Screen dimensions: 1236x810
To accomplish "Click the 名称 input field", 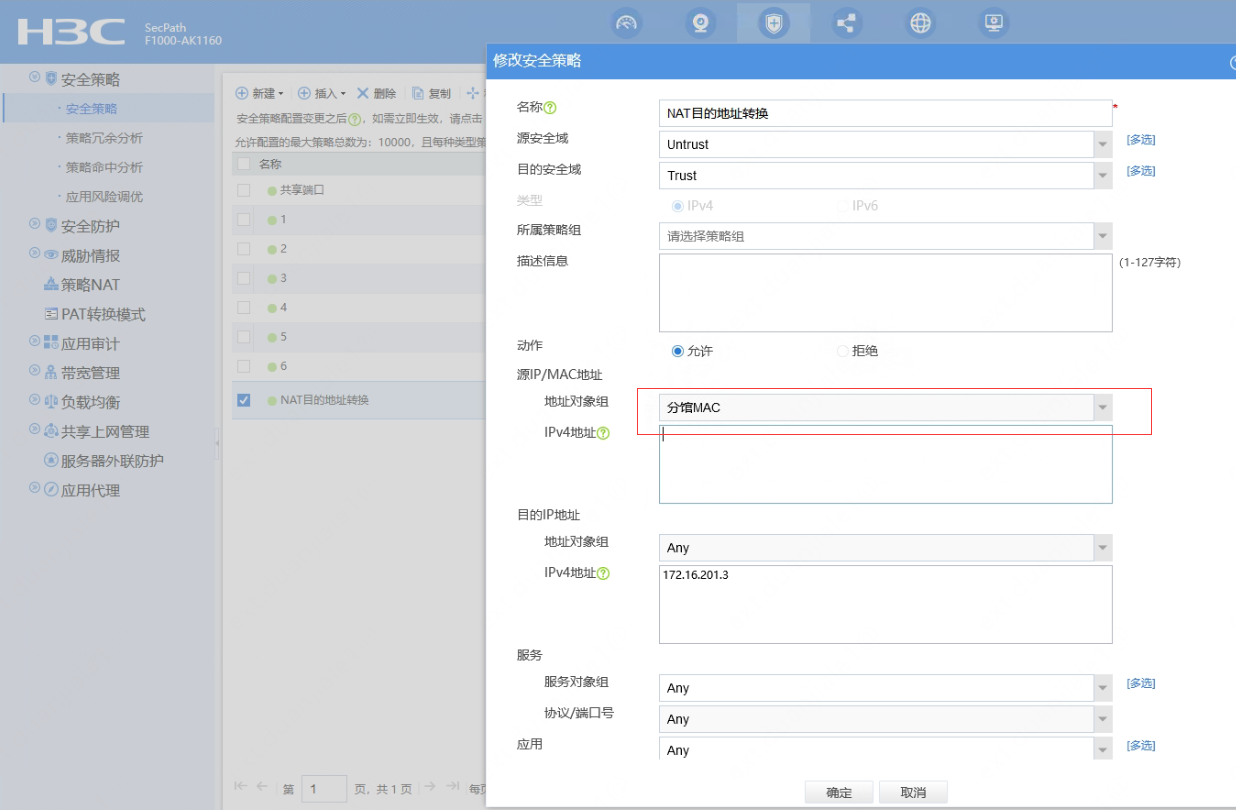I will [x=885, y=113].
